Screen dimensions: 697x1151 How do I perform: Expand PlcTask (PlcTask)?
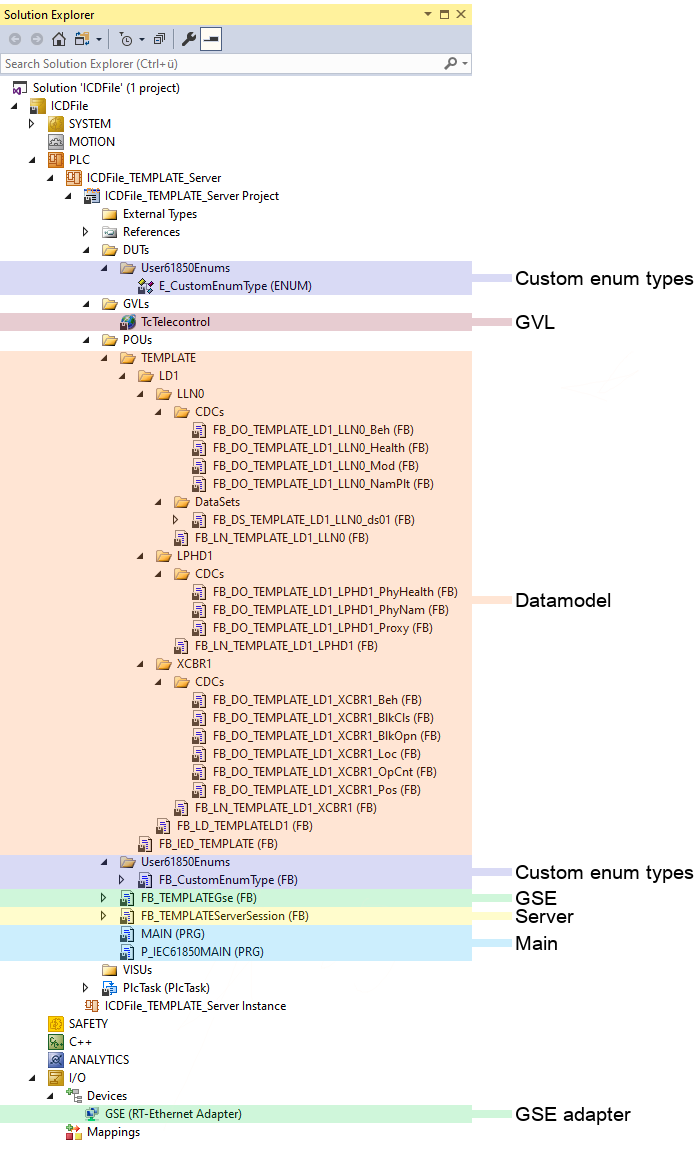point(85,987)
